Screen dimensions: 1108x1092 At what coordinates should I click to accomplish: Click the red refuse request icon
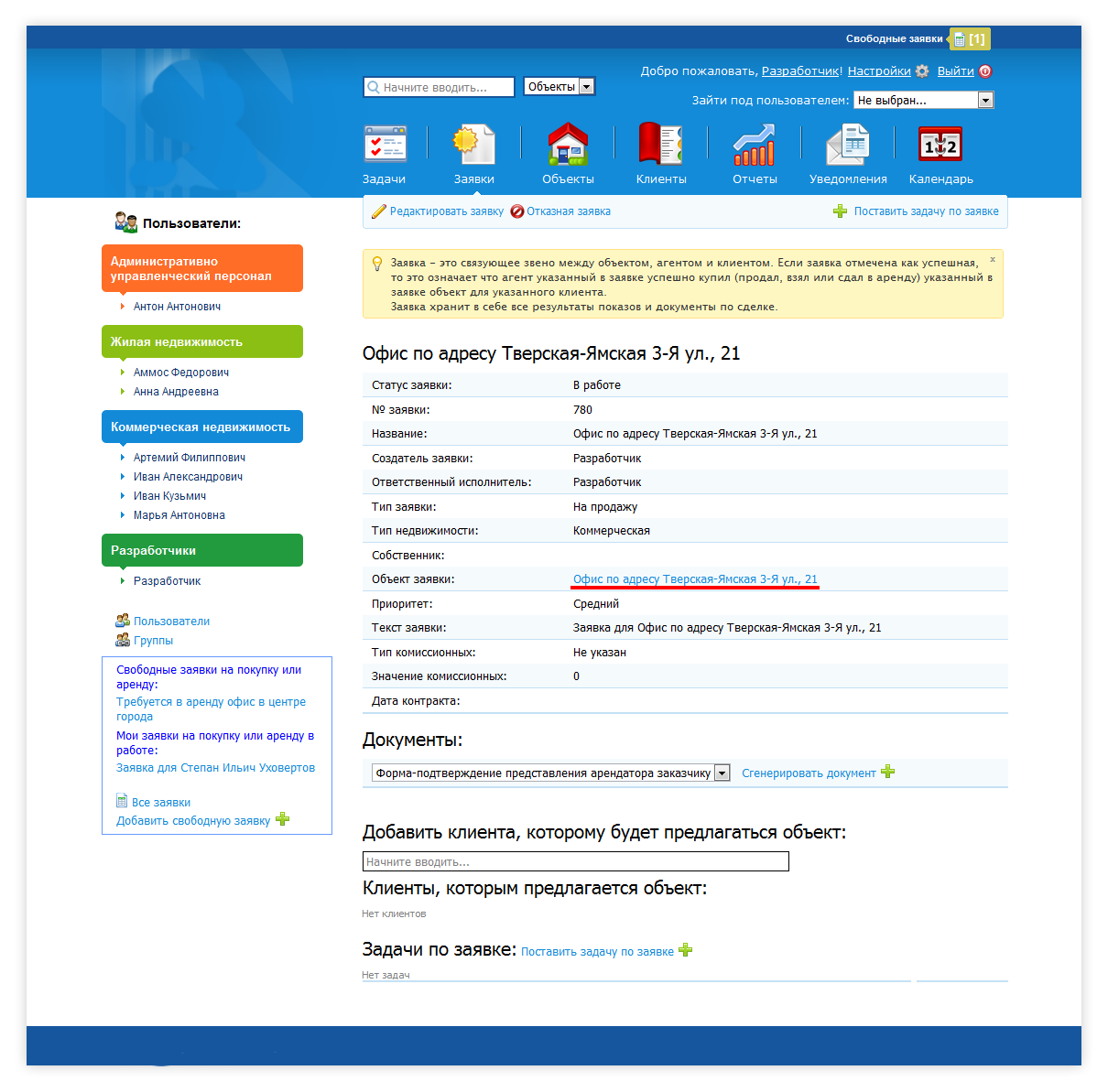point(517,211)
